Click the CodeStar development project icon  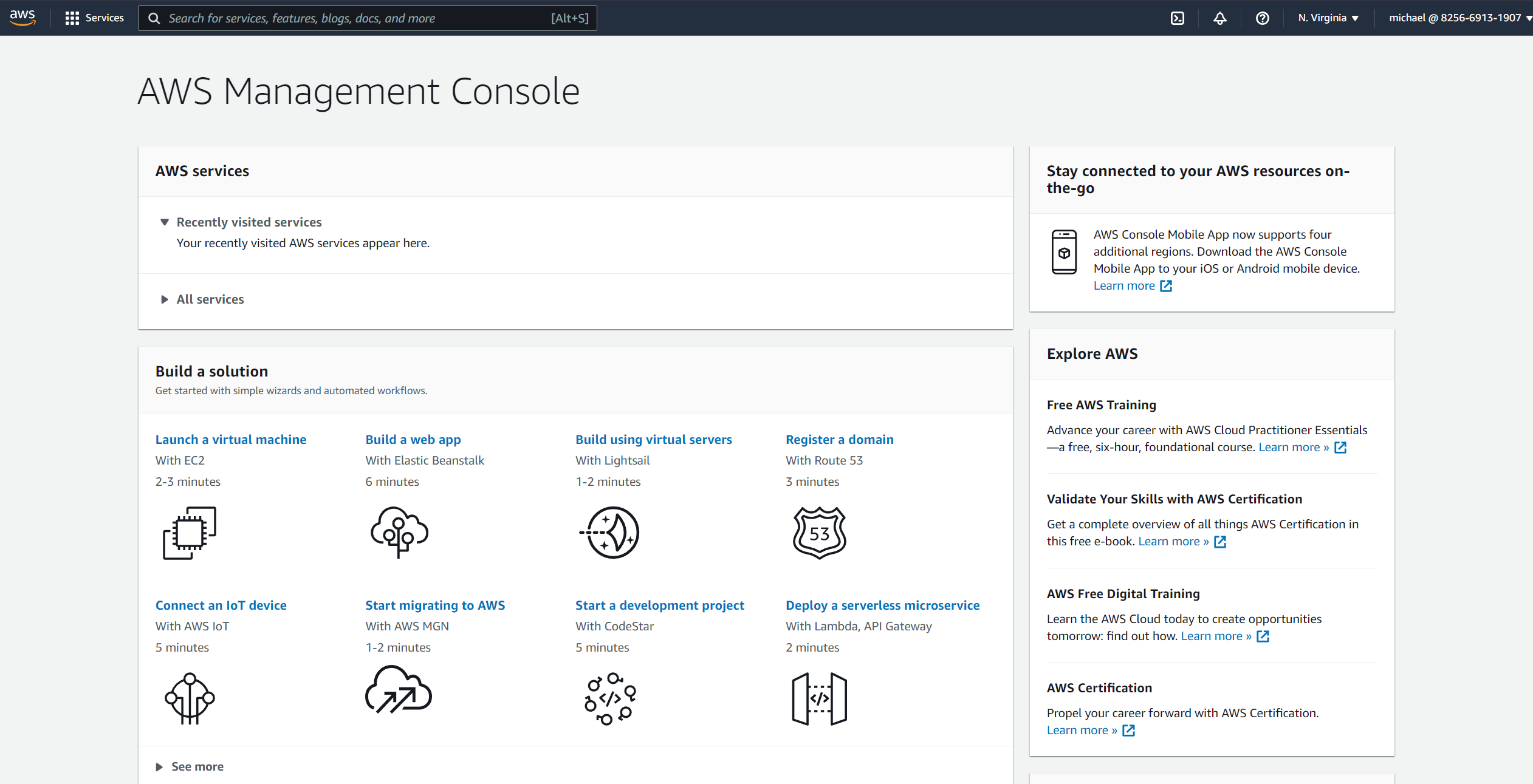click(610, 698)
